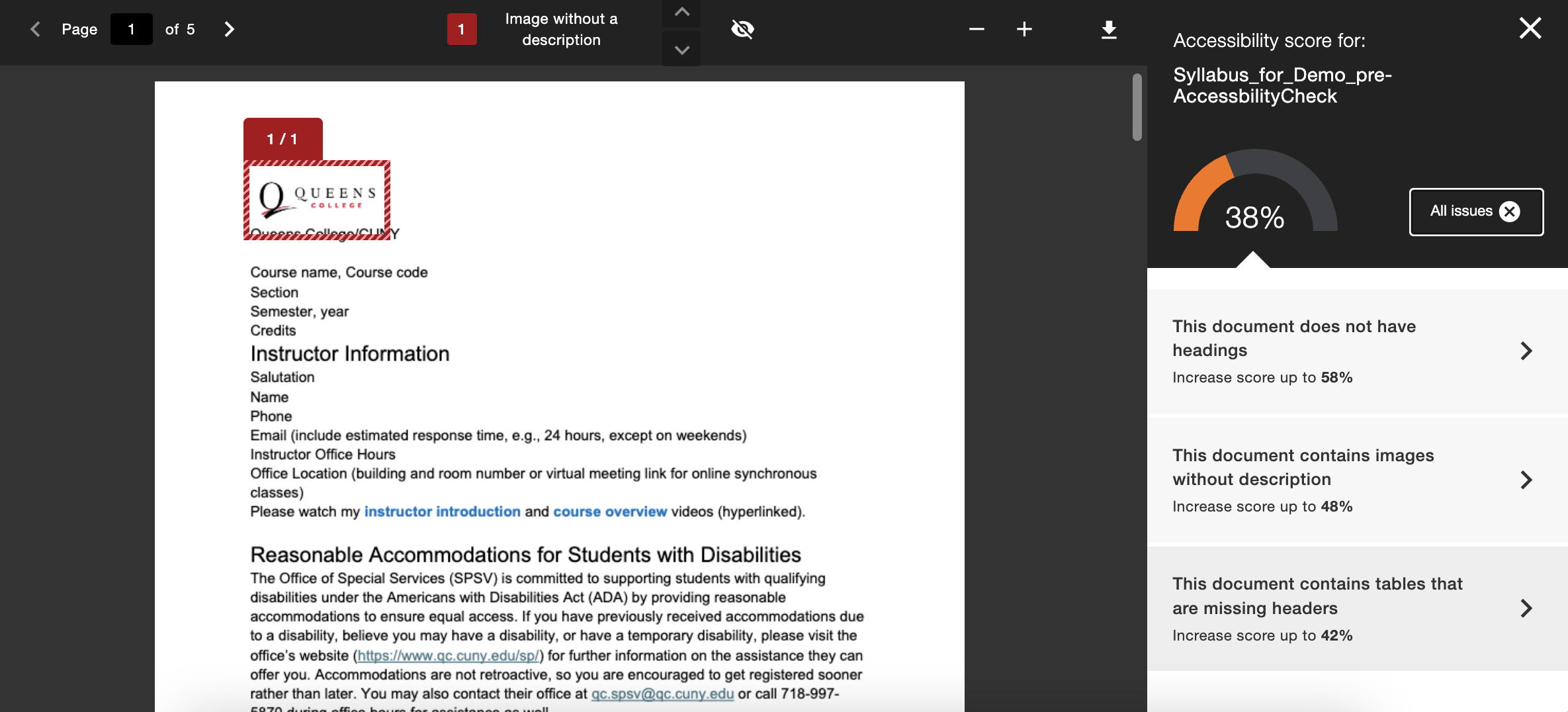Open the instructor introduction link
The image size is (1568, 712).
(442, 512)
